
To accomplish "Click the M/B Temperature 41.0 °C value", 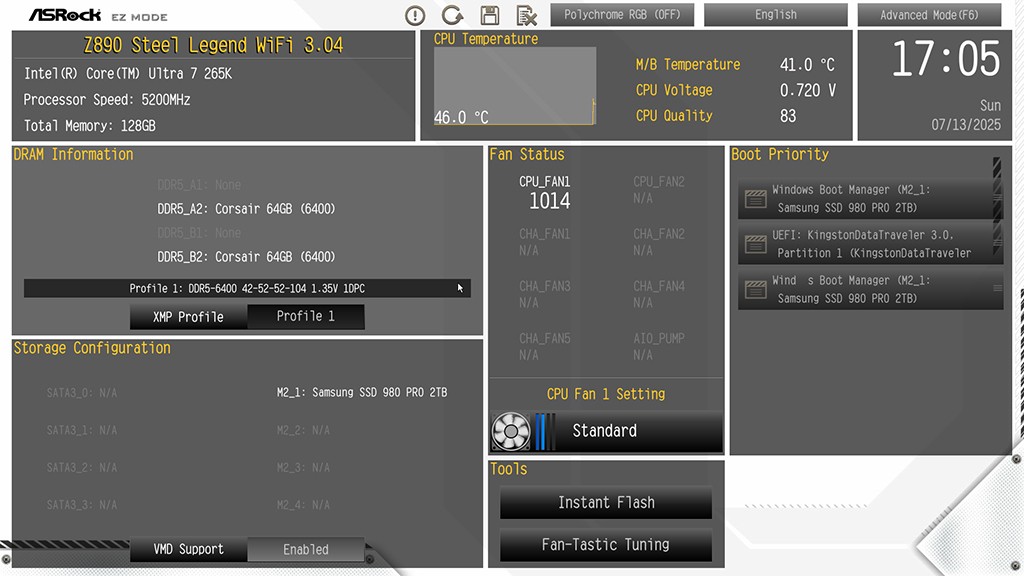I will 807,65.
